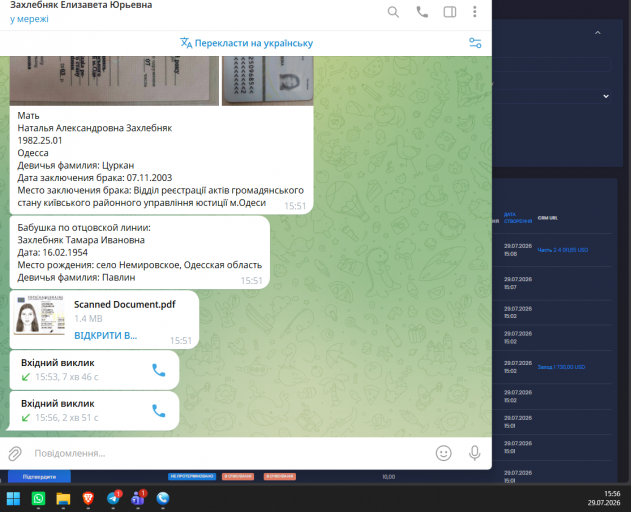Focus the Повідомлення message input field
This screenshot has height=512, width=631.
229,454
